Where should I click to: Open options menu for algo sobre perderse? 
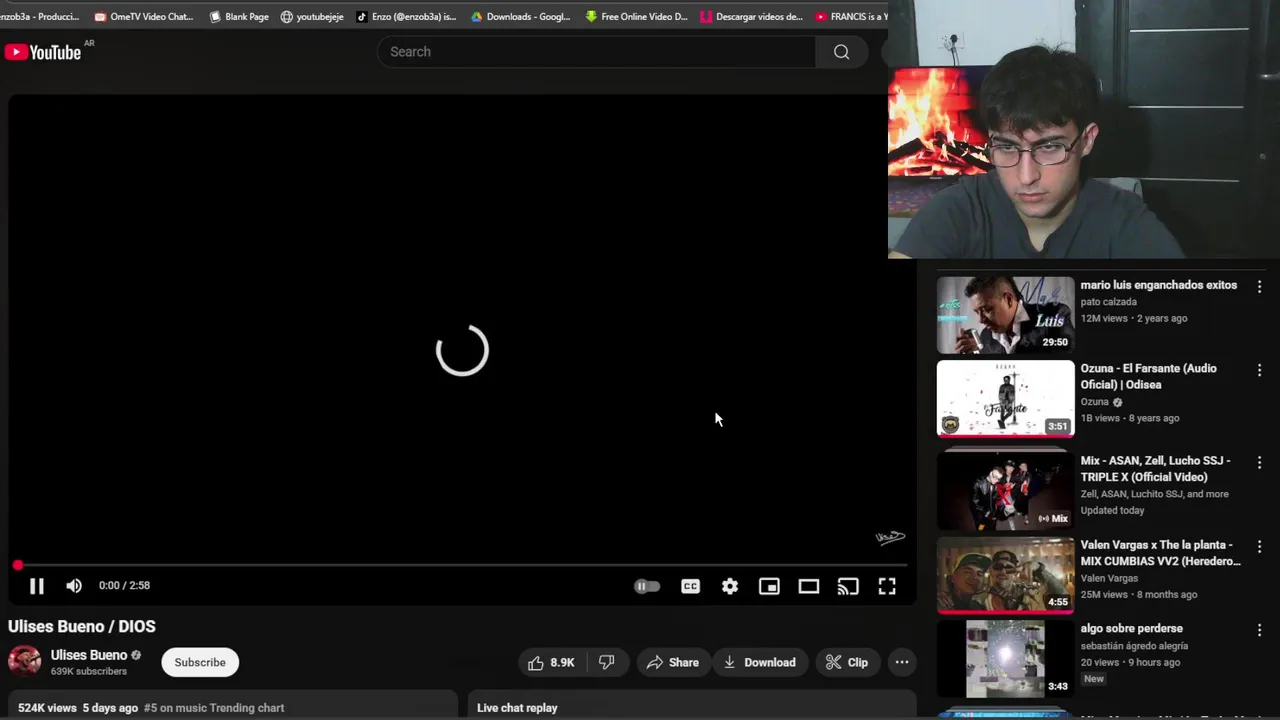(x=1259, y=630)
